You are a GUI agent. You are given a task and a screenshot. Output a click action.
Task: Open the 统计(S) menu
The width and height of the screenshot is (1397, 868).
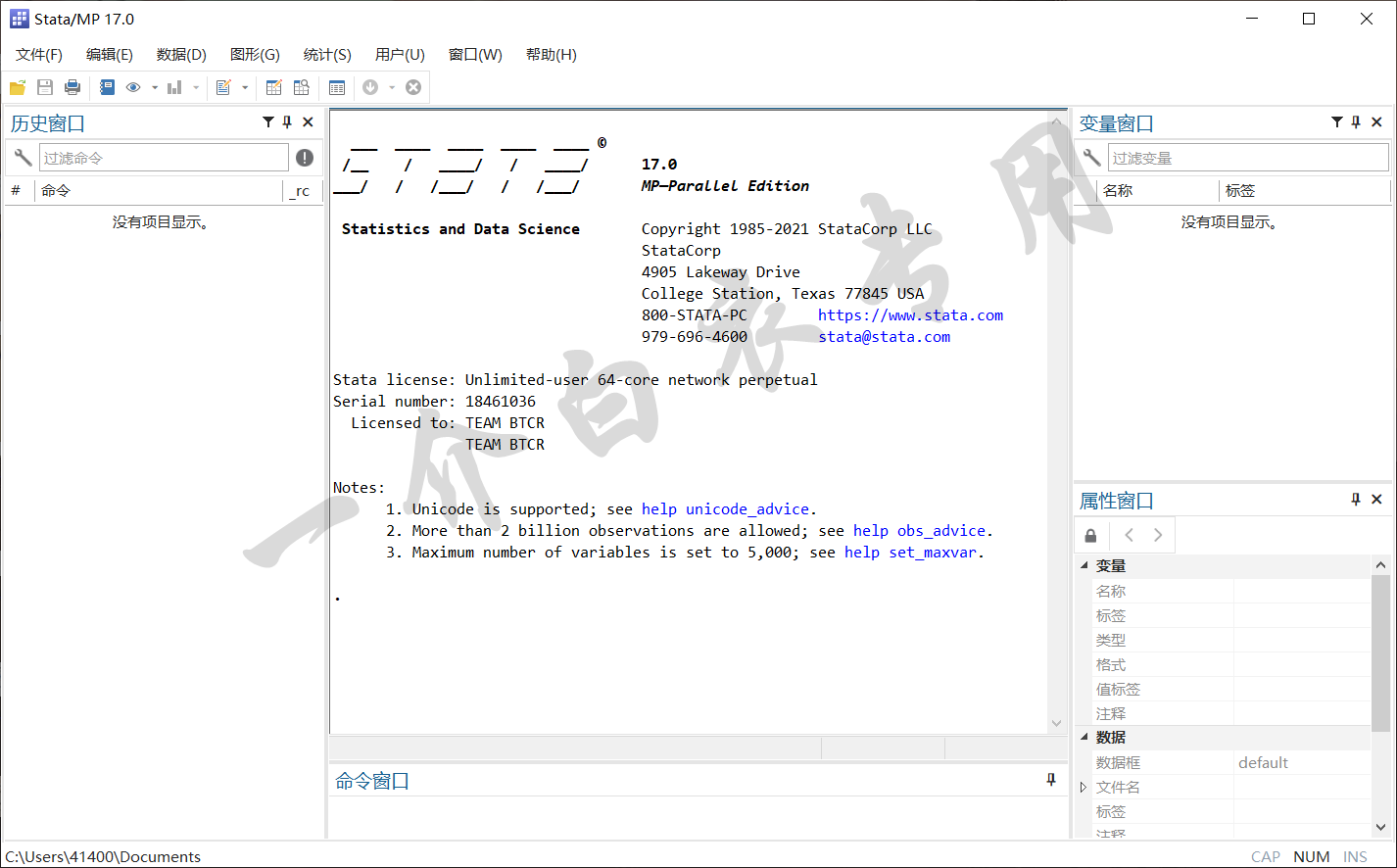coord(327,55)
